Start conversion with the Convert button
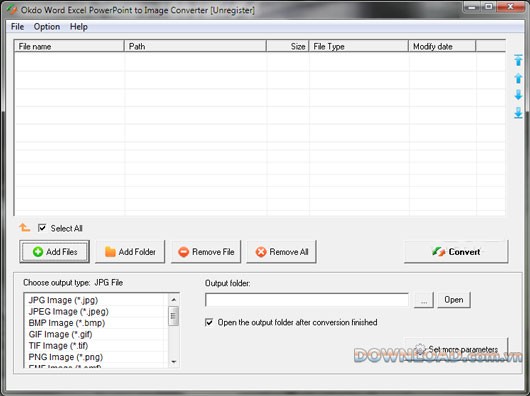Image resolution: width=530 pixels, height=396 pixels. click(x=456, y=252)
